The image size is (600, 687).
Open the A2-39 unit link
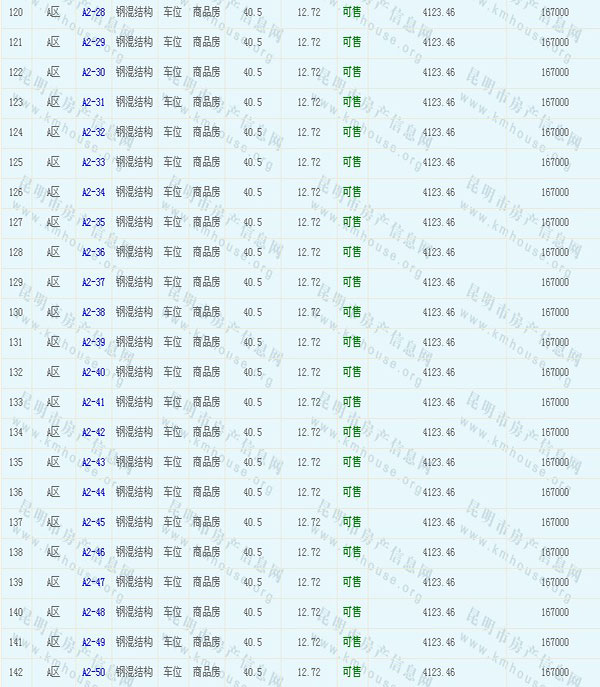(93, 342)
